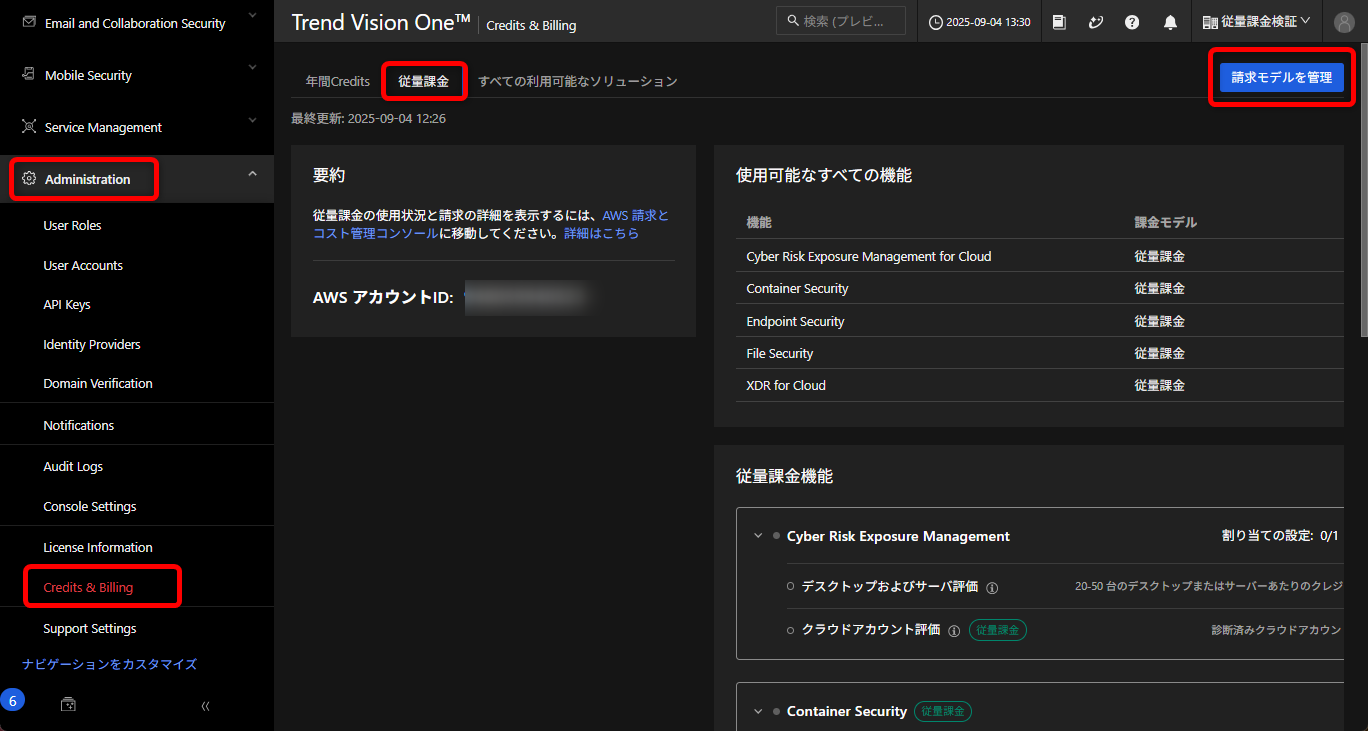
Task: Switch to 年間Credits tab
Action: [x=338, y=81]
